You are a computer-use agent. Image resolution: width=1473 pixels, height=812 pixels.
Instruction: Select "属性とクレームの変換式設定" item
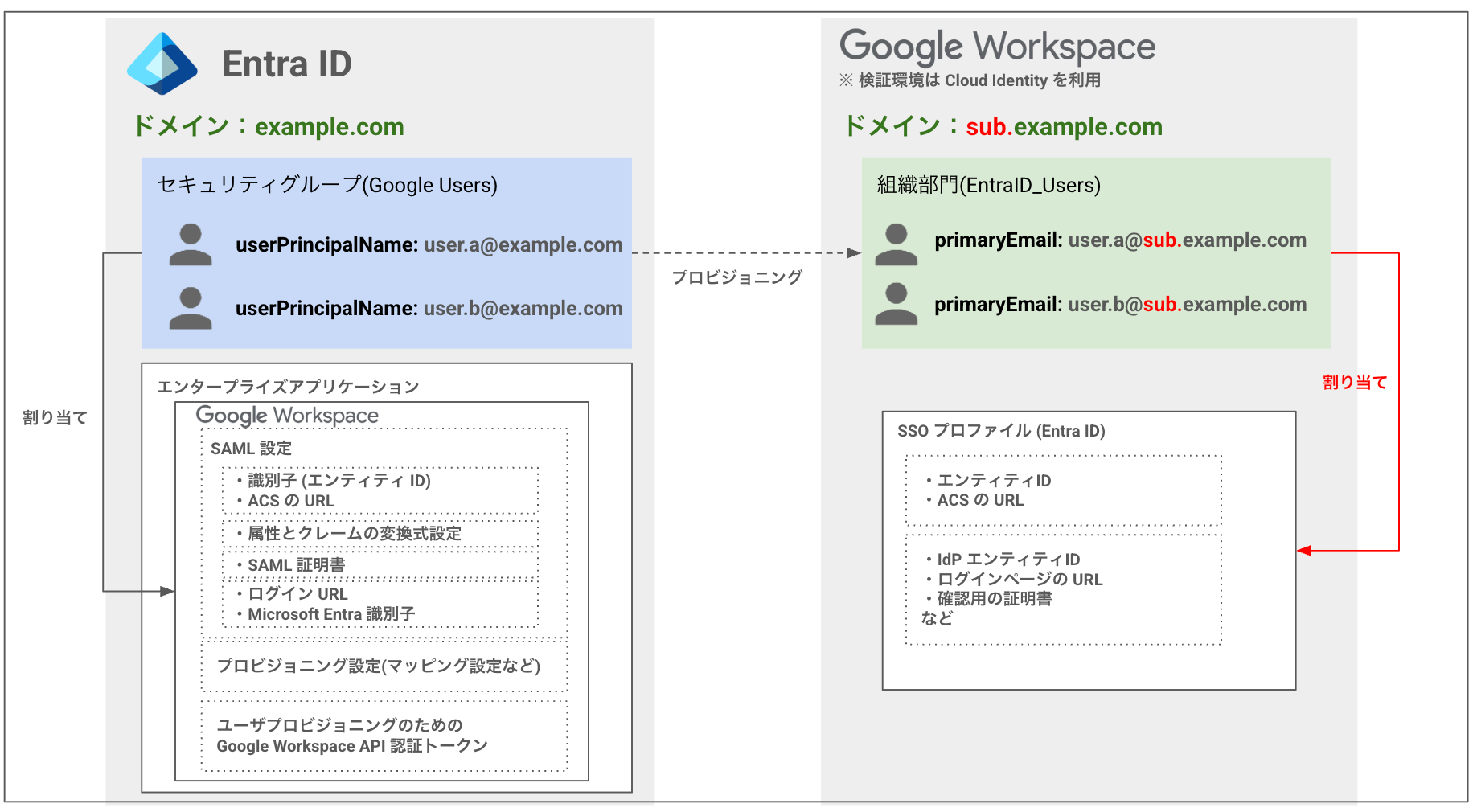click(x=355, y=533)
